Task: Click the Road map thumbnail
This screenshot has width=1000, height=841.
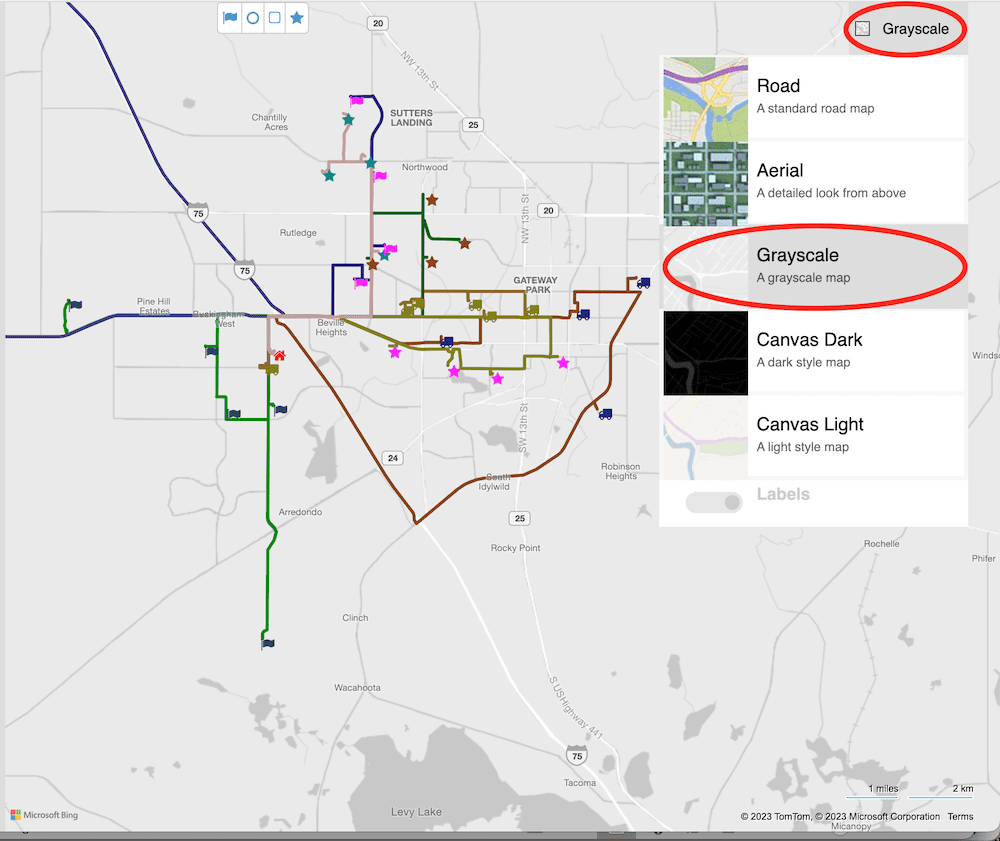Action: click(705, 99)
